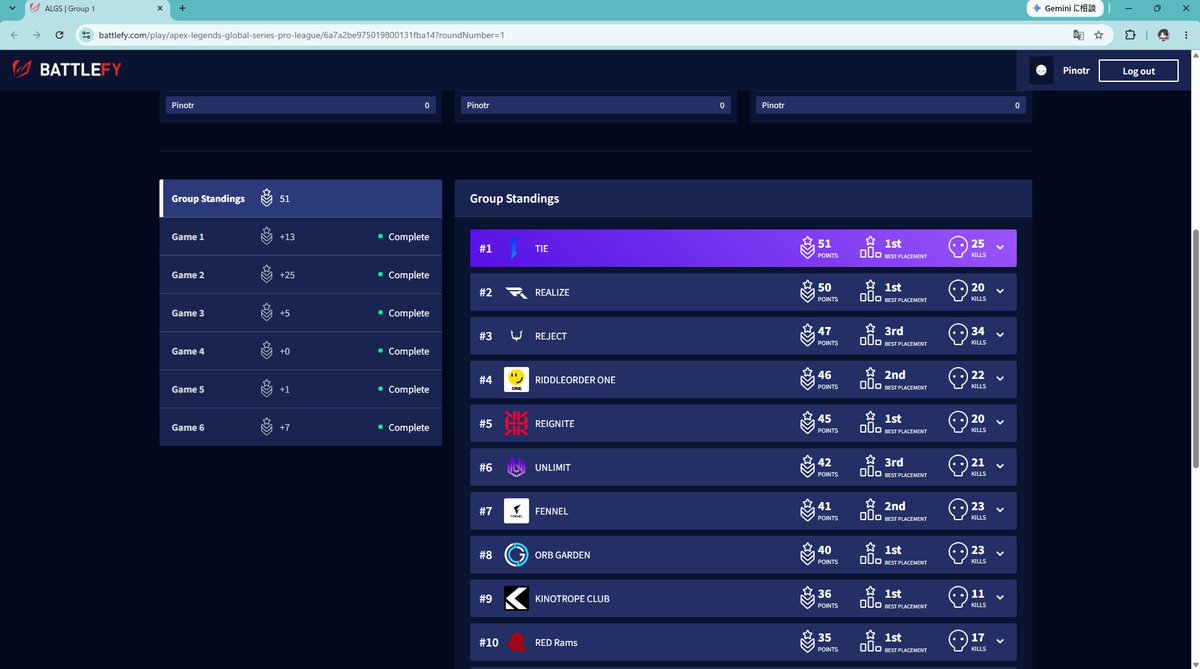Expand the FENNEL row chevron
The width and height of the screenshot is (1200, 669).
point(1000,511)
